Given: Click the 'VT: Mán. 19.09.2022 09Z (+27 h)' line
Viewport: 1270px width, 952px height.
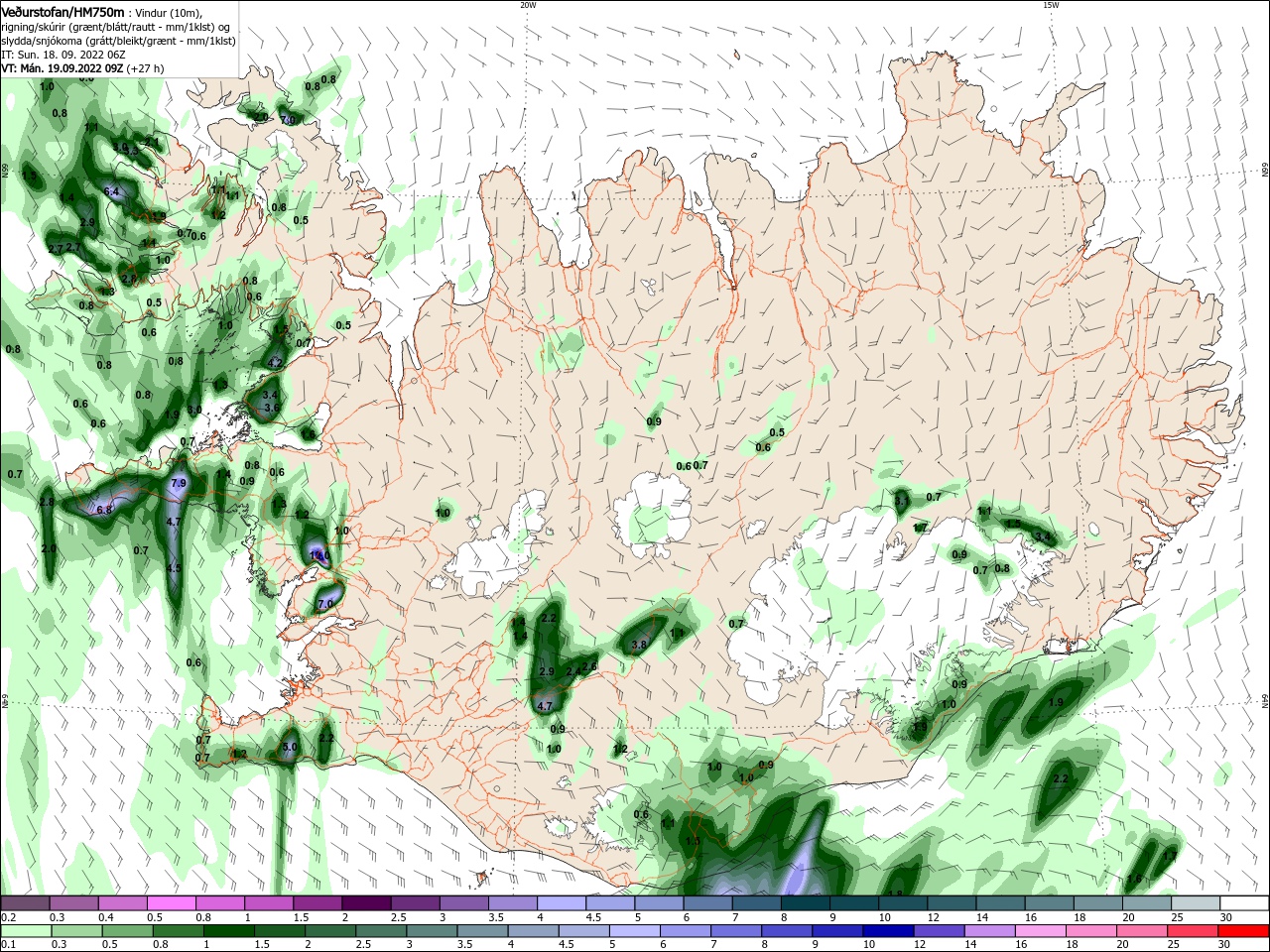Looking at the screenshot, I should coord(82,68).
